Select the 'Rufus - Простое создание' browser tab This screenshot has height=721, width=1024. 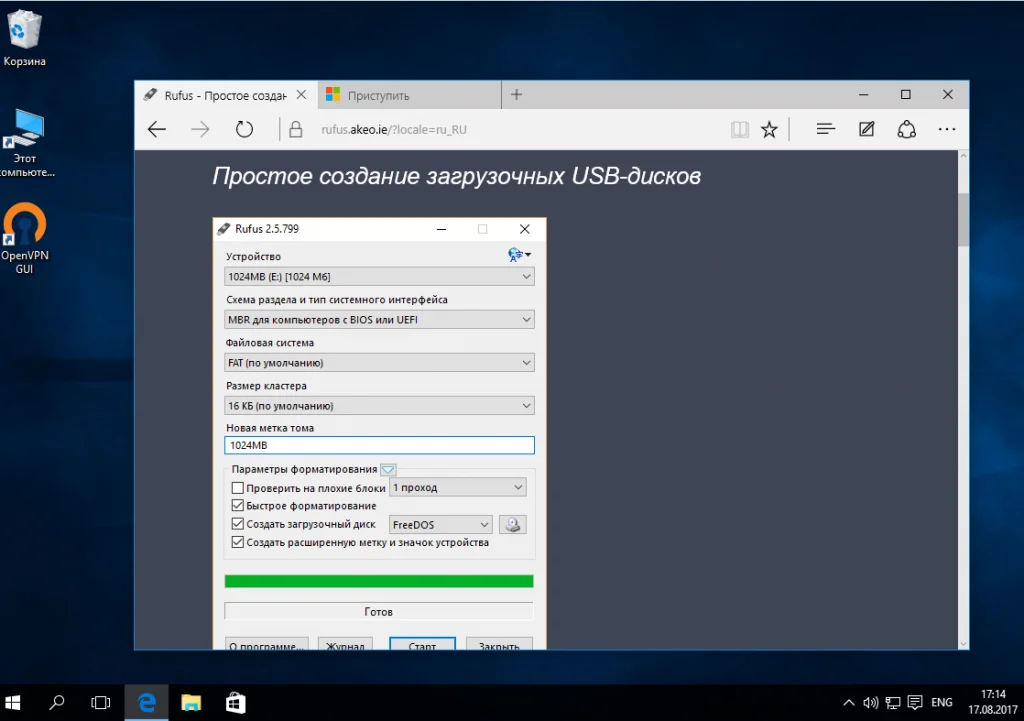pyautogui.click(x=225, y=95)
